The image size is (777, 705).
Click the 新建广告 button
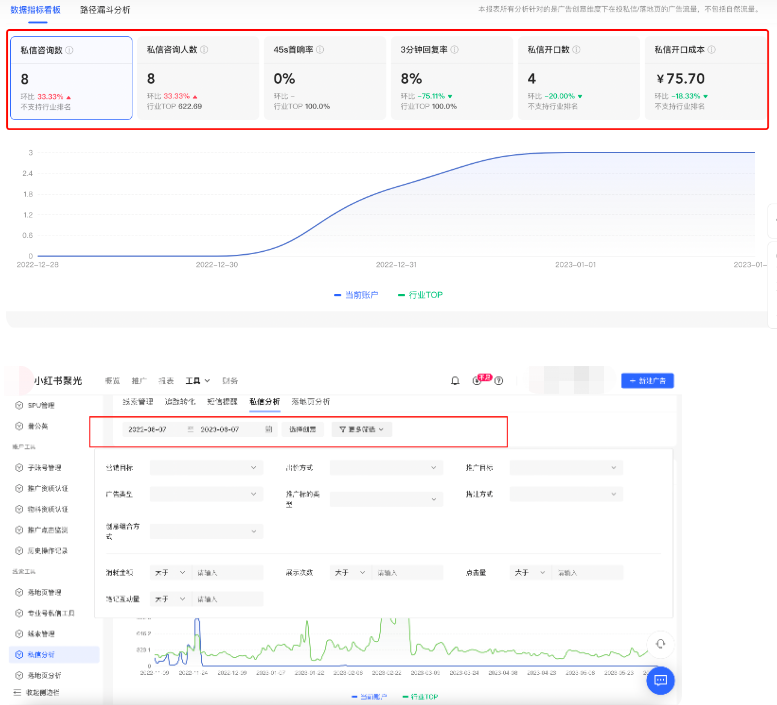(x=647, y=381)
